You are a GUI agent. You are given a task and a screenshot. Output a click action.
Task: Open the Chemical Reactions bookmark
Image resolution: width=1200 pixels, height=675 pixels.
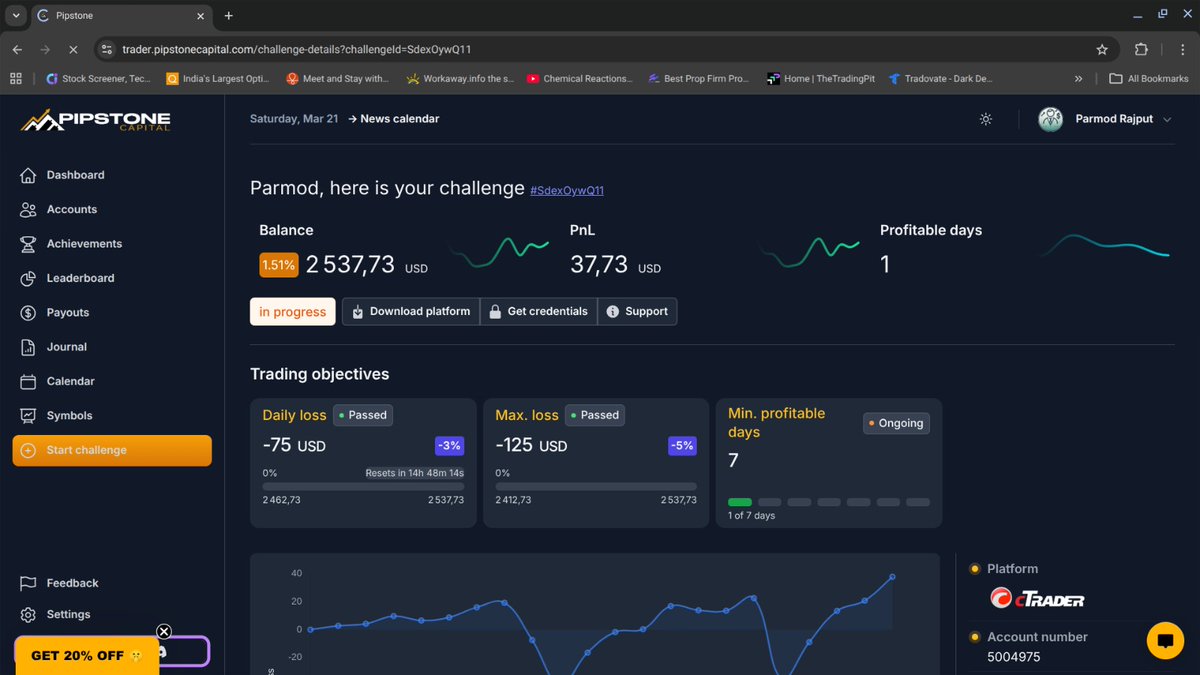coord(580,78)
